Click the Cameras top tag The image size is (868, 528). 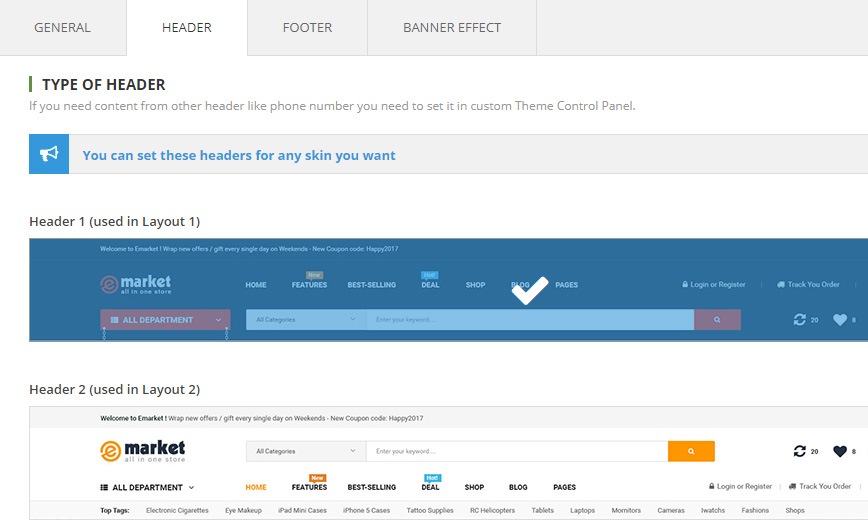pyautogui.click(x=671, y=511)
